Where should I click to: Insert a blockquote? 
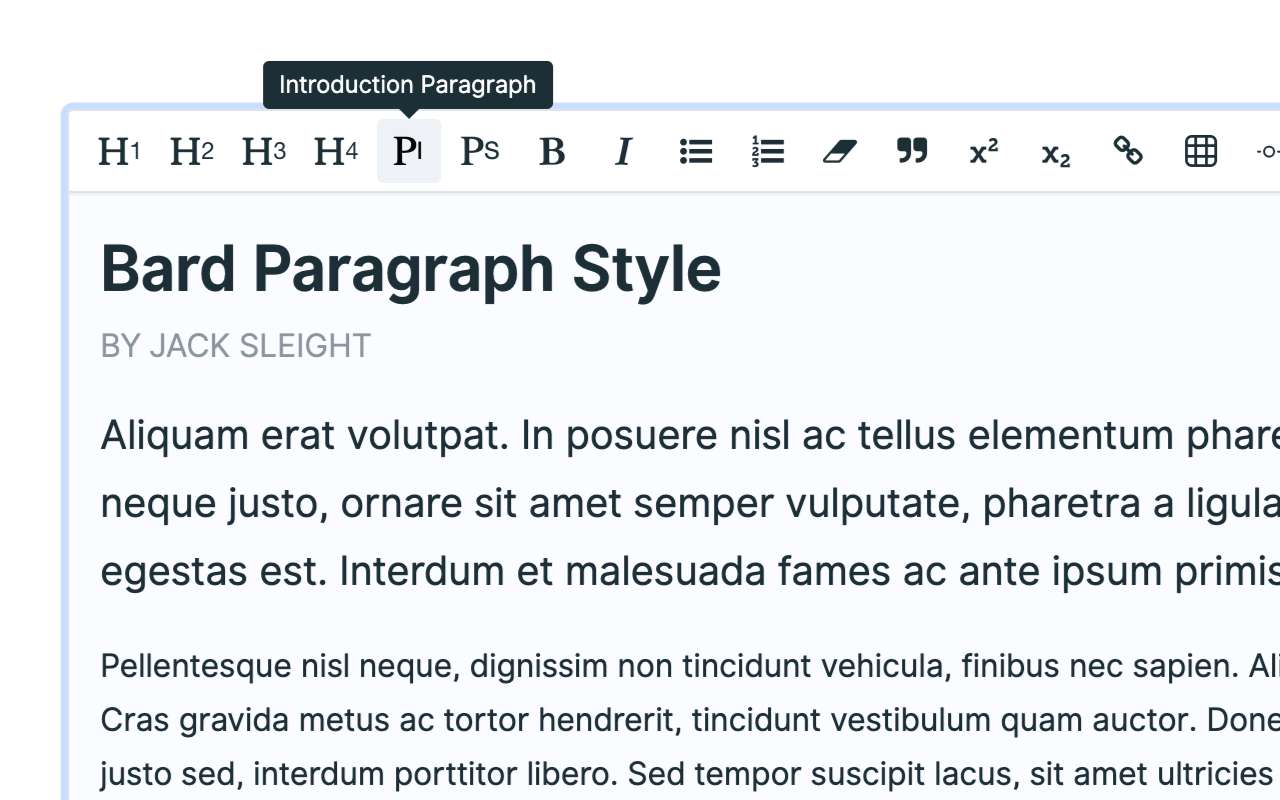pos(912,151)
